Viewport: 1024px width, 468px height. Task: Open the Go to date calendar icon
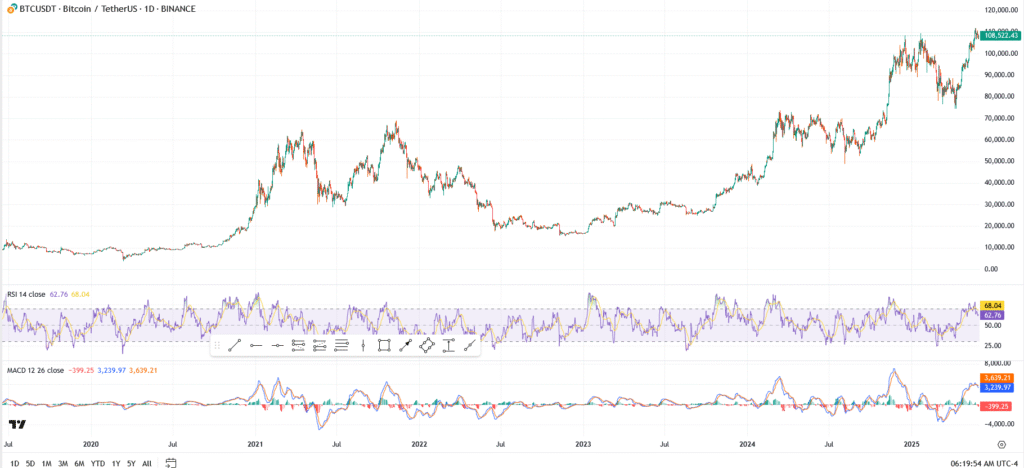(x=171, y=463)
